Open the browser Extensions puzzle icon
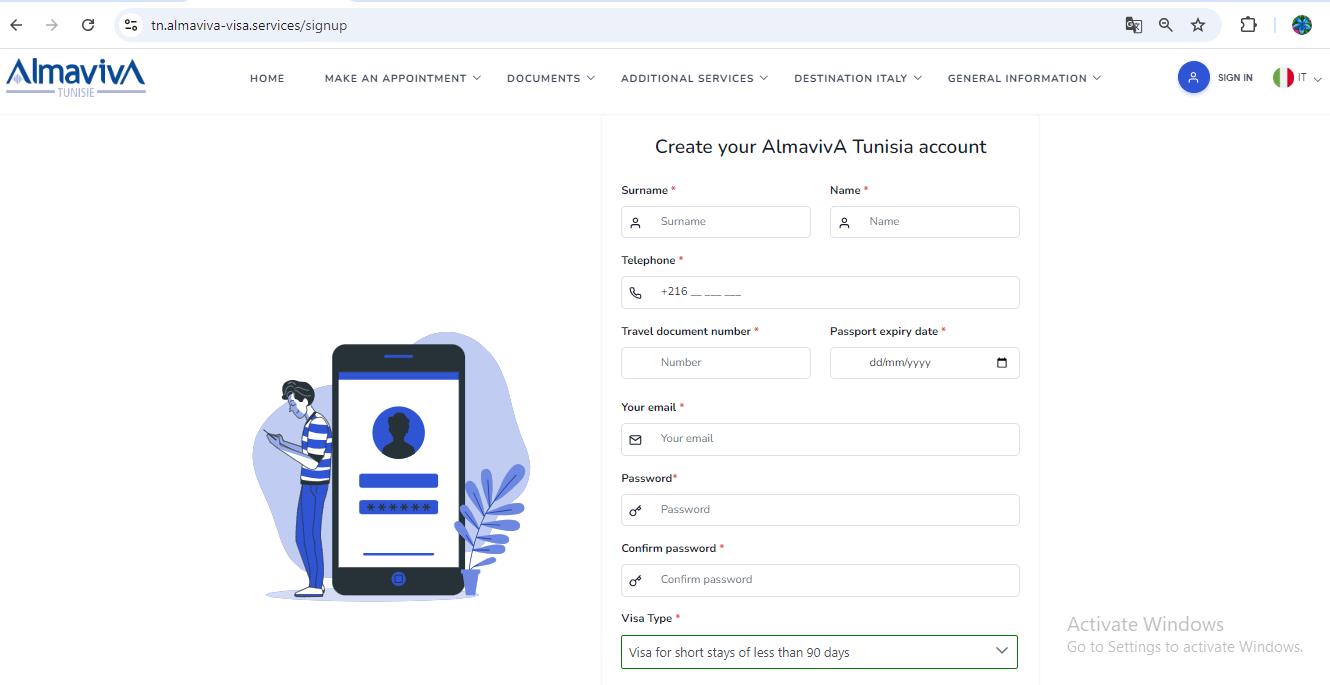 pos(1248,25)
